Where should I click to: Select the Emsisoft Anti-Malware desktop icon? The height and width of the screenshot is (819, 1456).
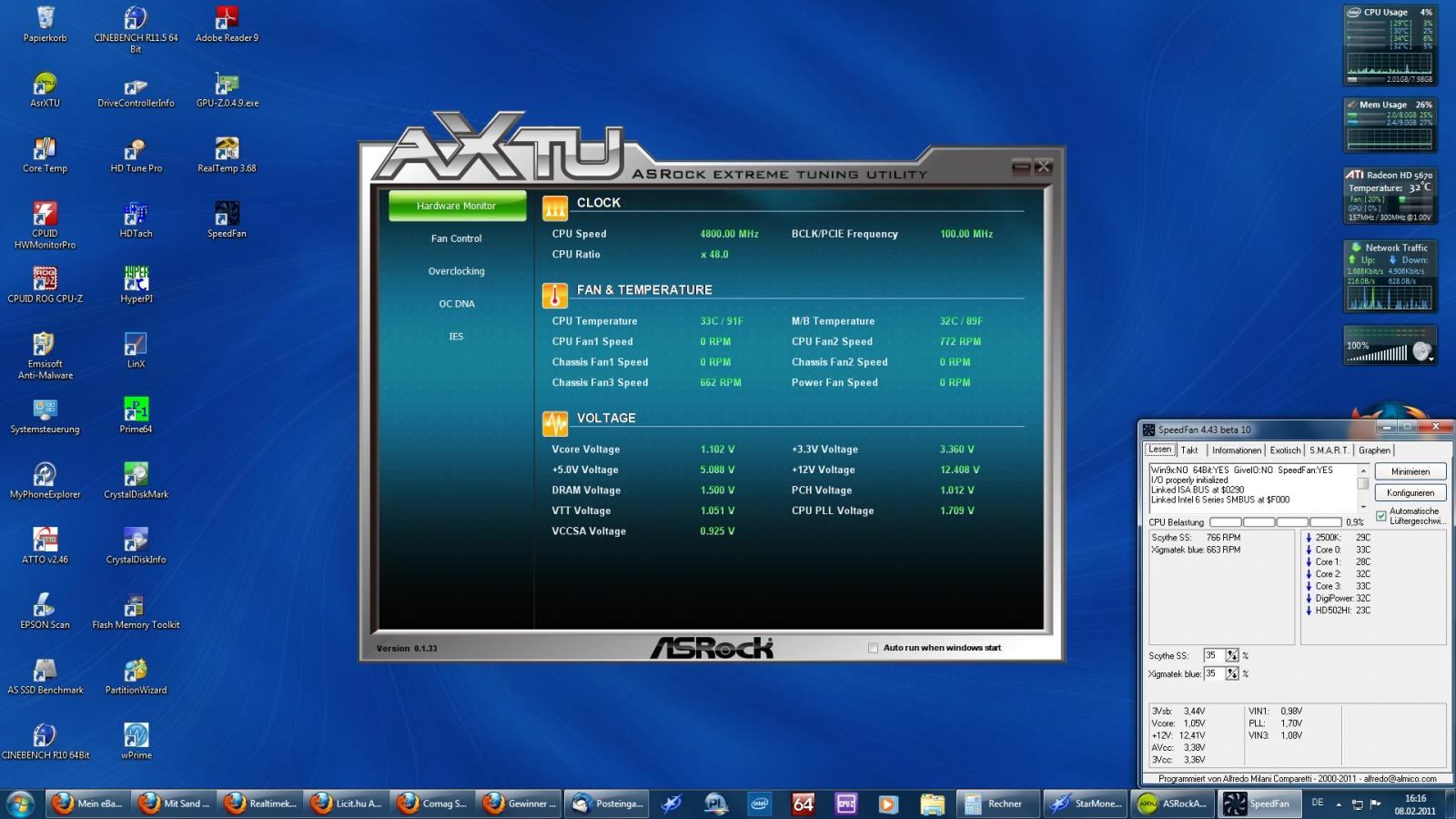45,356
